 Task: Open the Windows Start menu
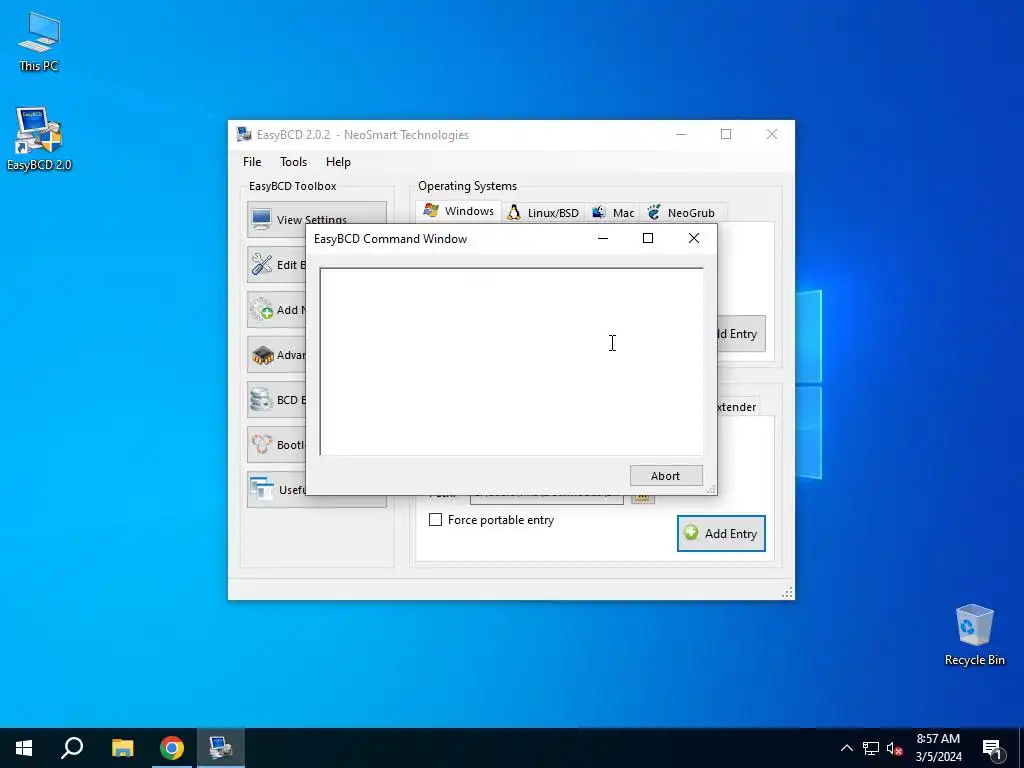tap(24, 748)
